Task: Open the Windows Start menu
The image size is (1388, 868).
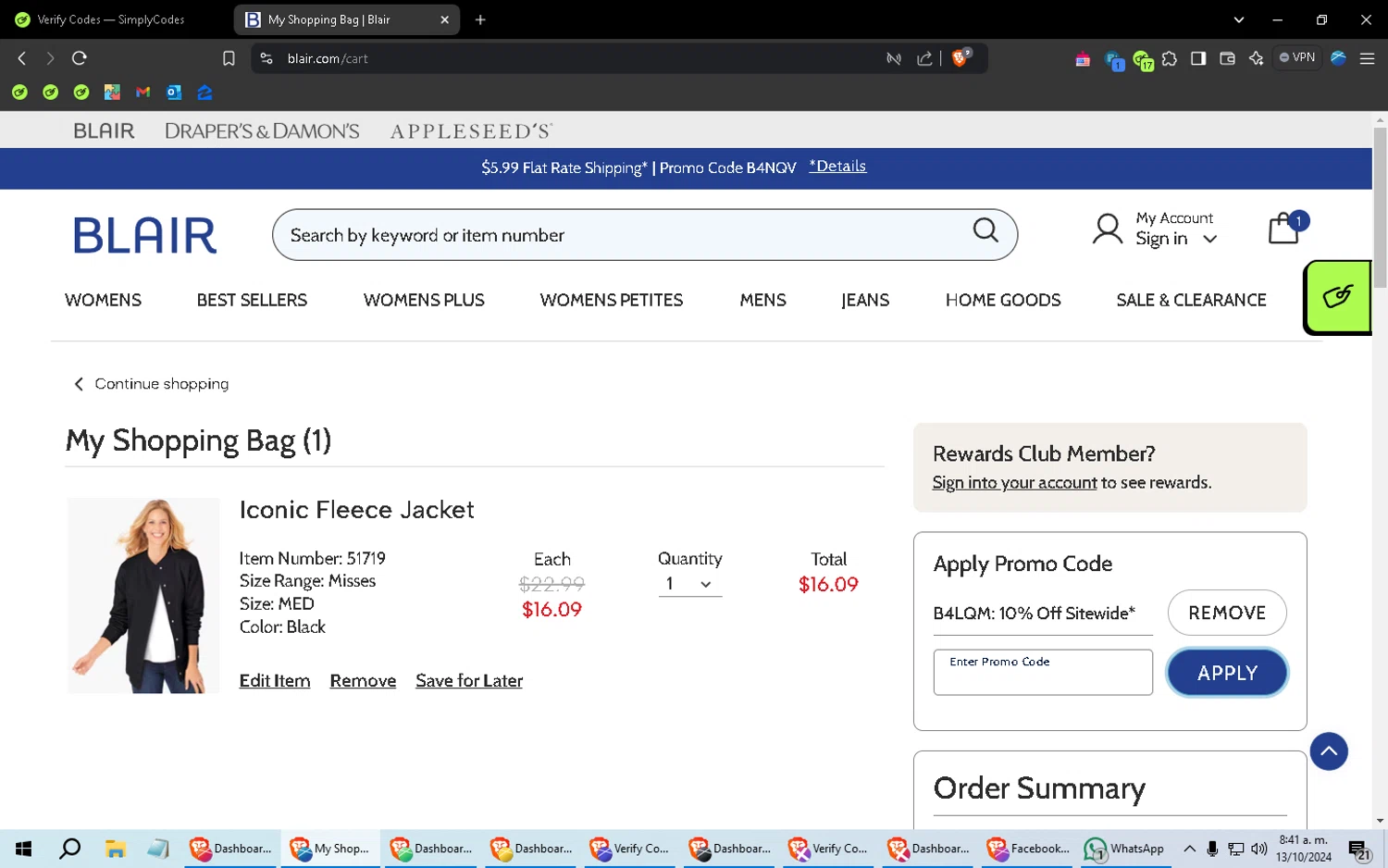Action: tap(23, 849)
